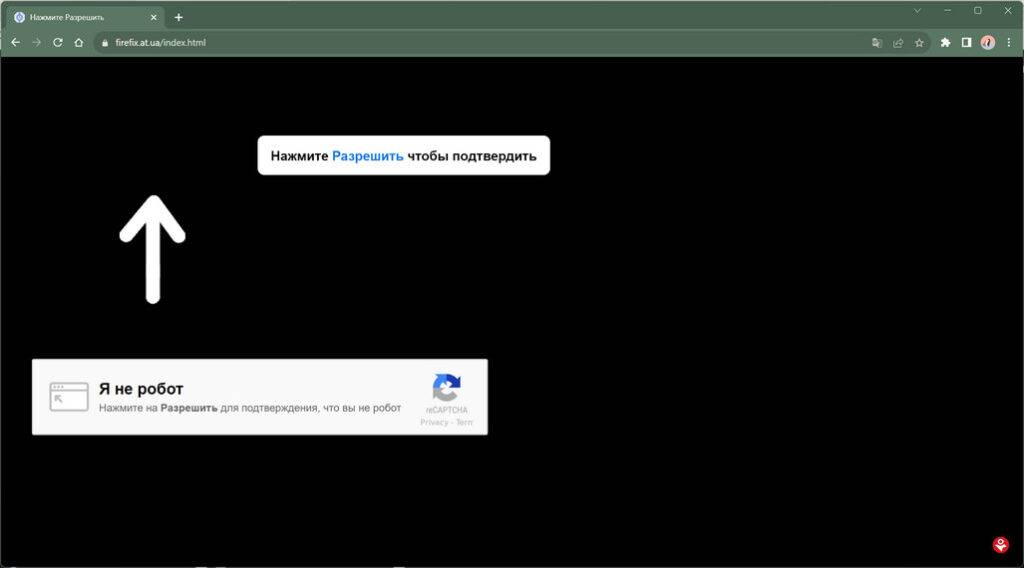Maximize the browser window

(978, 10)
